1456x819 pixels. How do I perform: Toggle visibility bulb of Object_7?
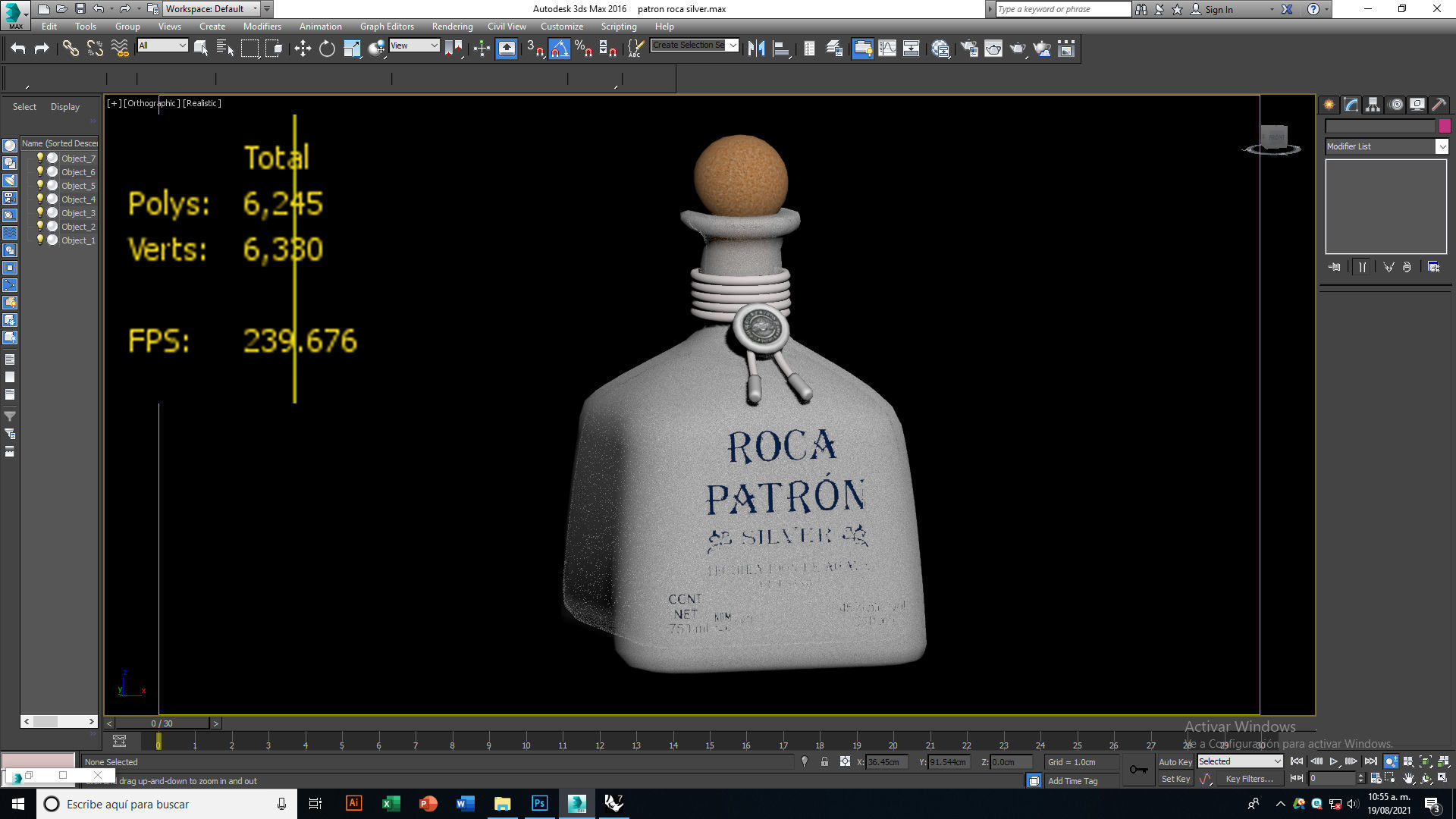pos(40,158)
